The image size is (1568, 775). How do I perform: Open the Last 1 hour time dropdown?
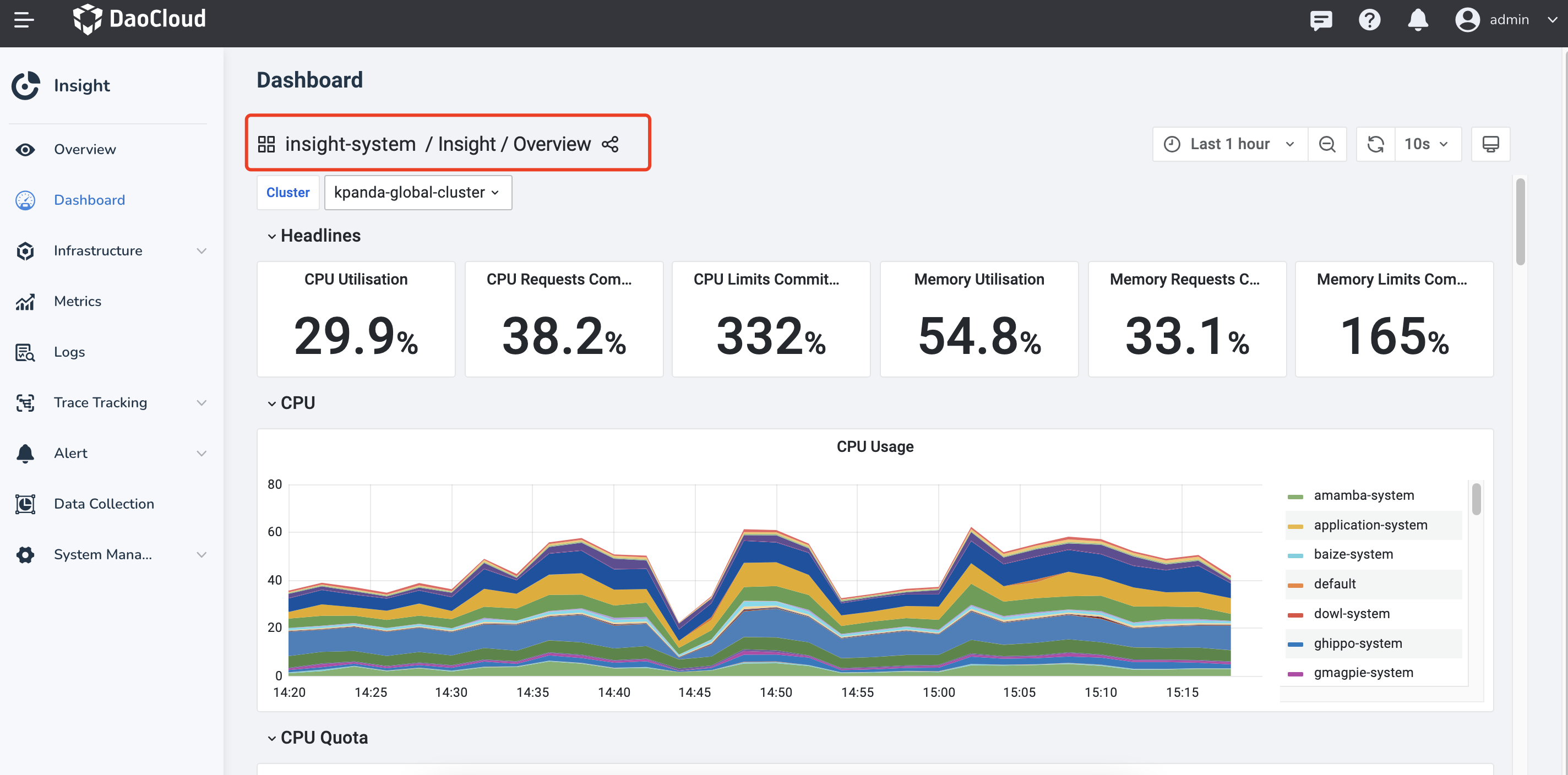1229,144
